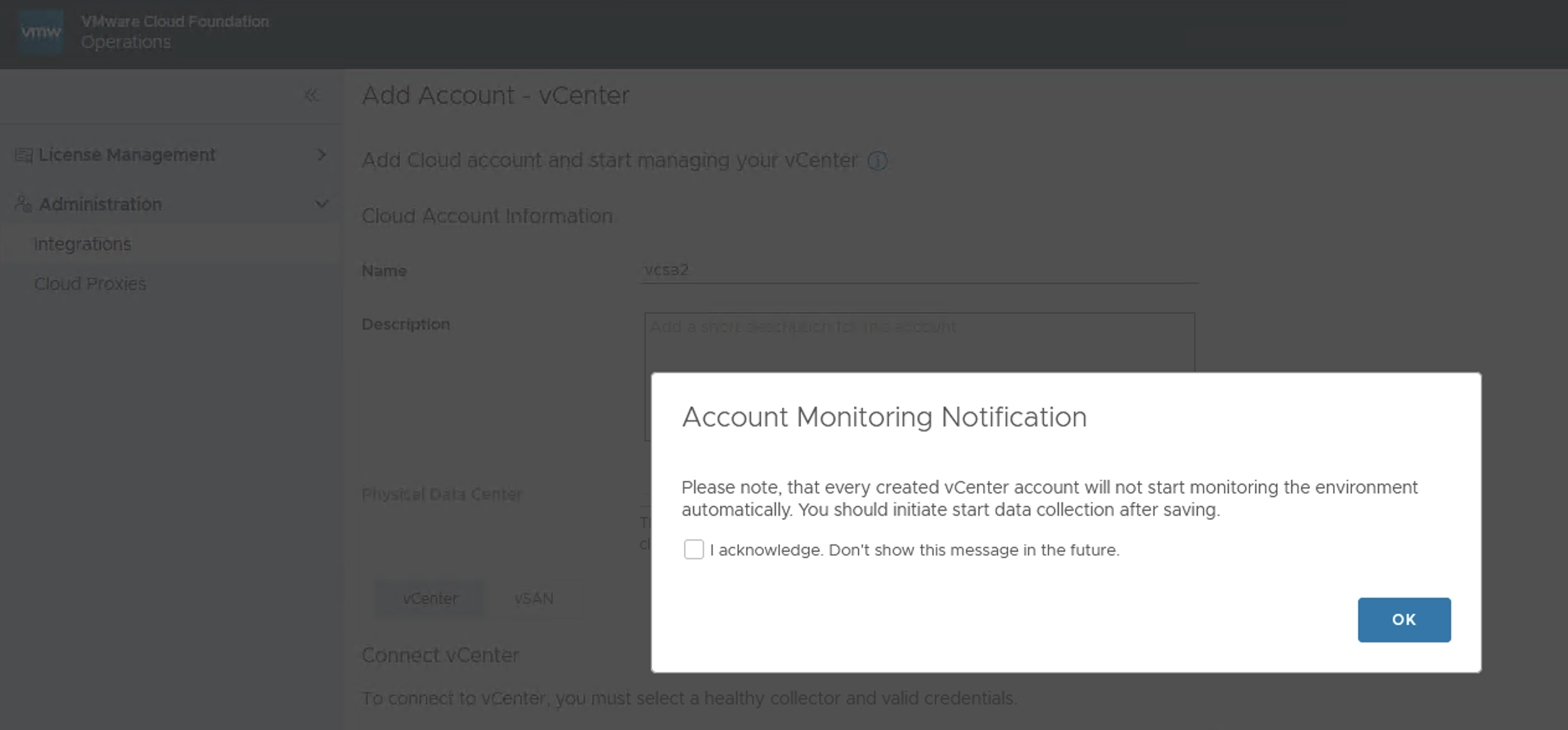This screenshot has height=730, width=1568.
Task: Open Integrations in the sidebar
Action: tap(83, 244)
